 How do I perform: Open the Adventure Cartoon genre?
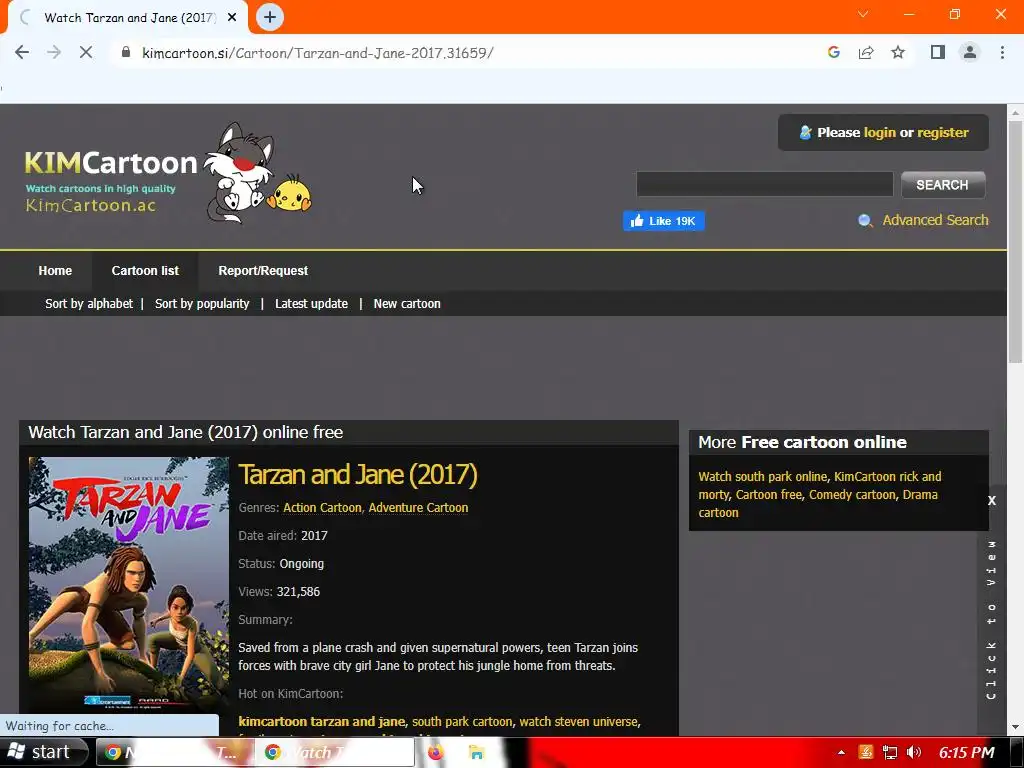point(418,507)
